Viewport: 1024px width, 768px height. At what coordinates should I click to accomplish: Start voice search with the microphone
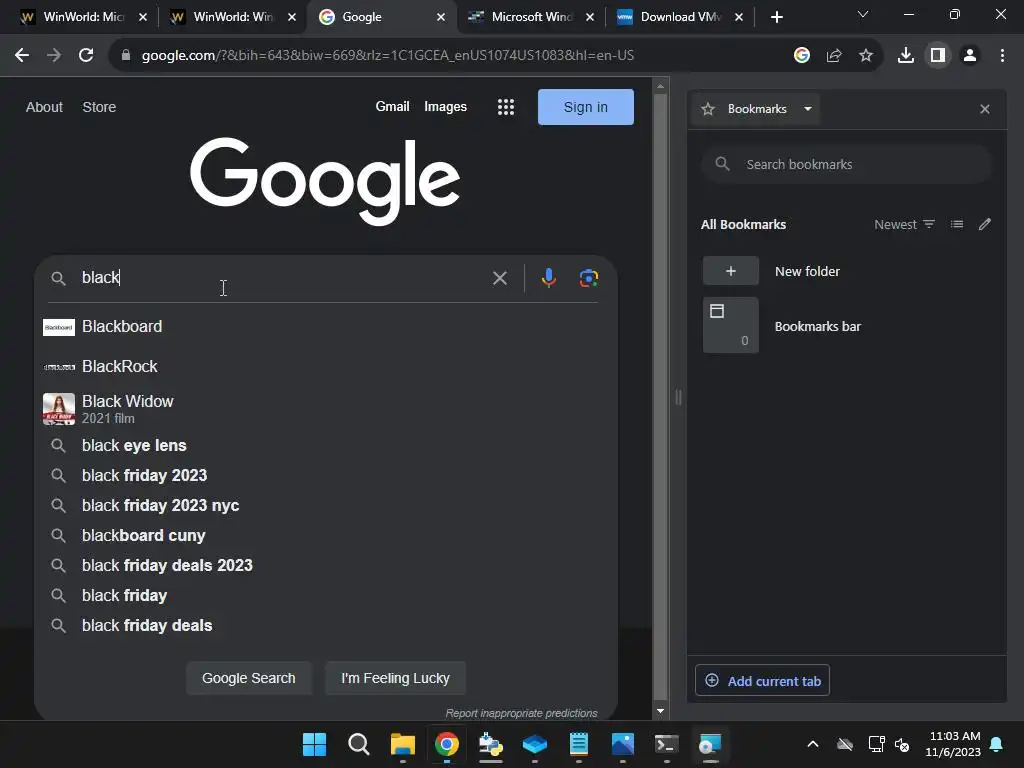[x=549, y=278]
